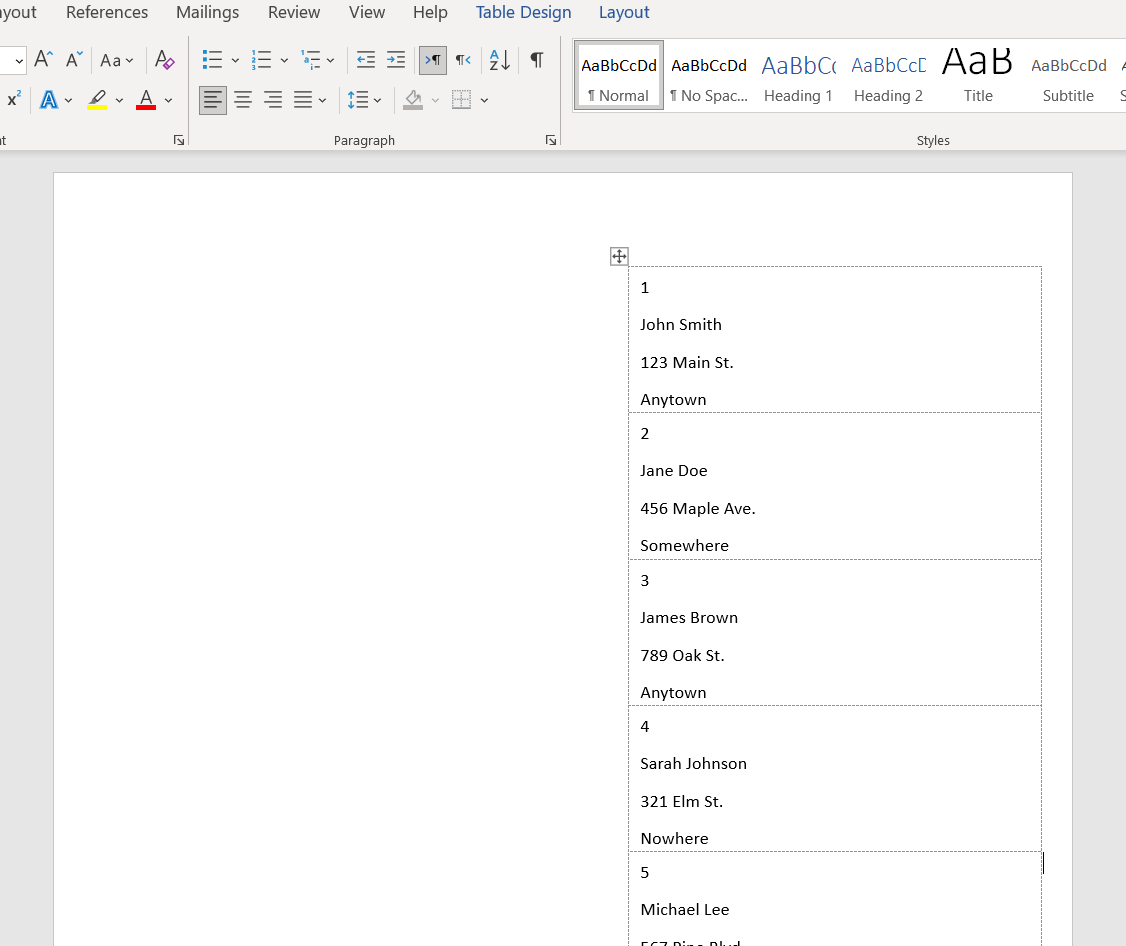Select the table via its move handle
Viewport: 1126px width, 946px height.
pos(618,256)
